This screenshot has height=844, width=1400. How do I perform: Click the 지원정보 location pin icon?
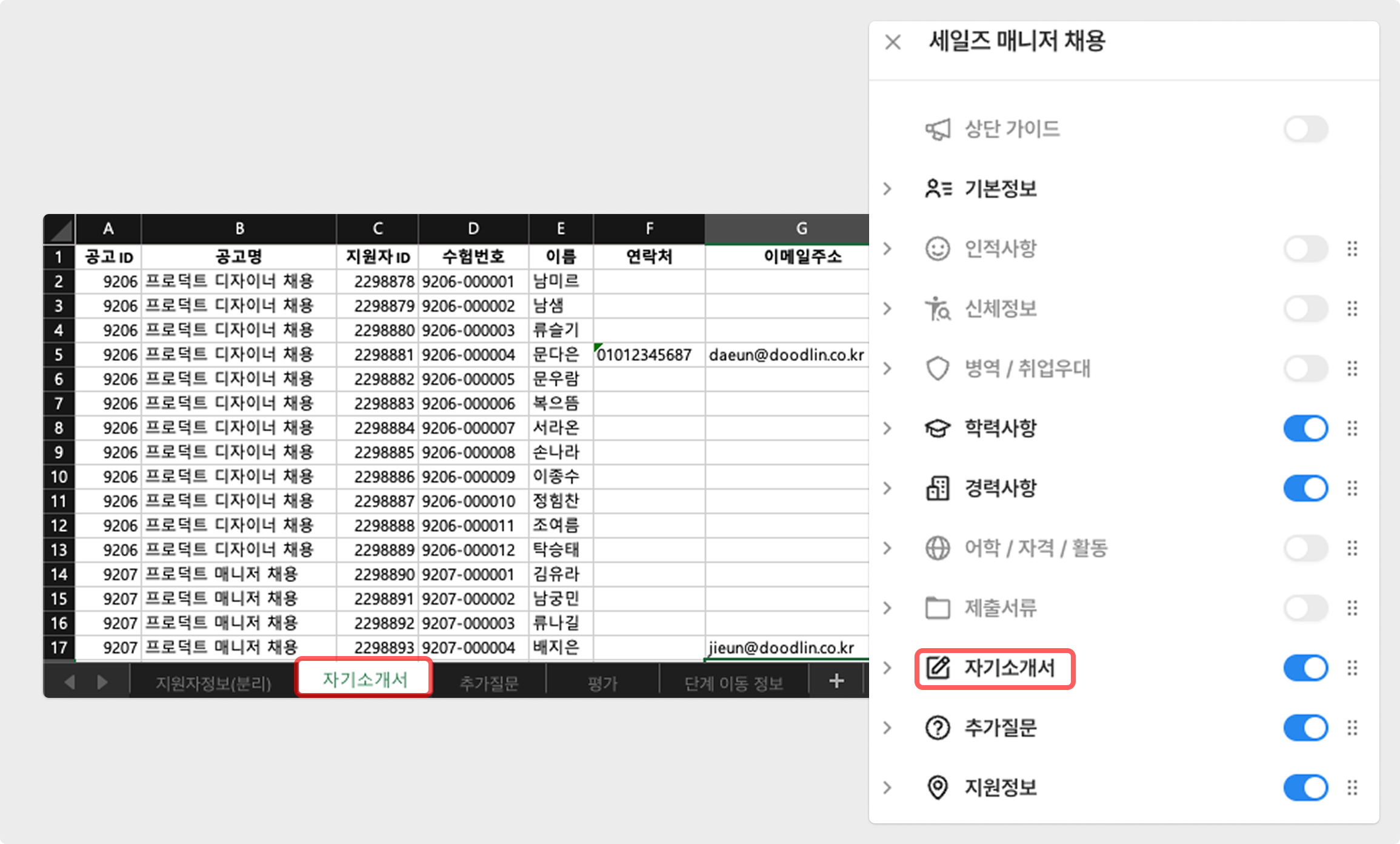click(x=938, y=788)
